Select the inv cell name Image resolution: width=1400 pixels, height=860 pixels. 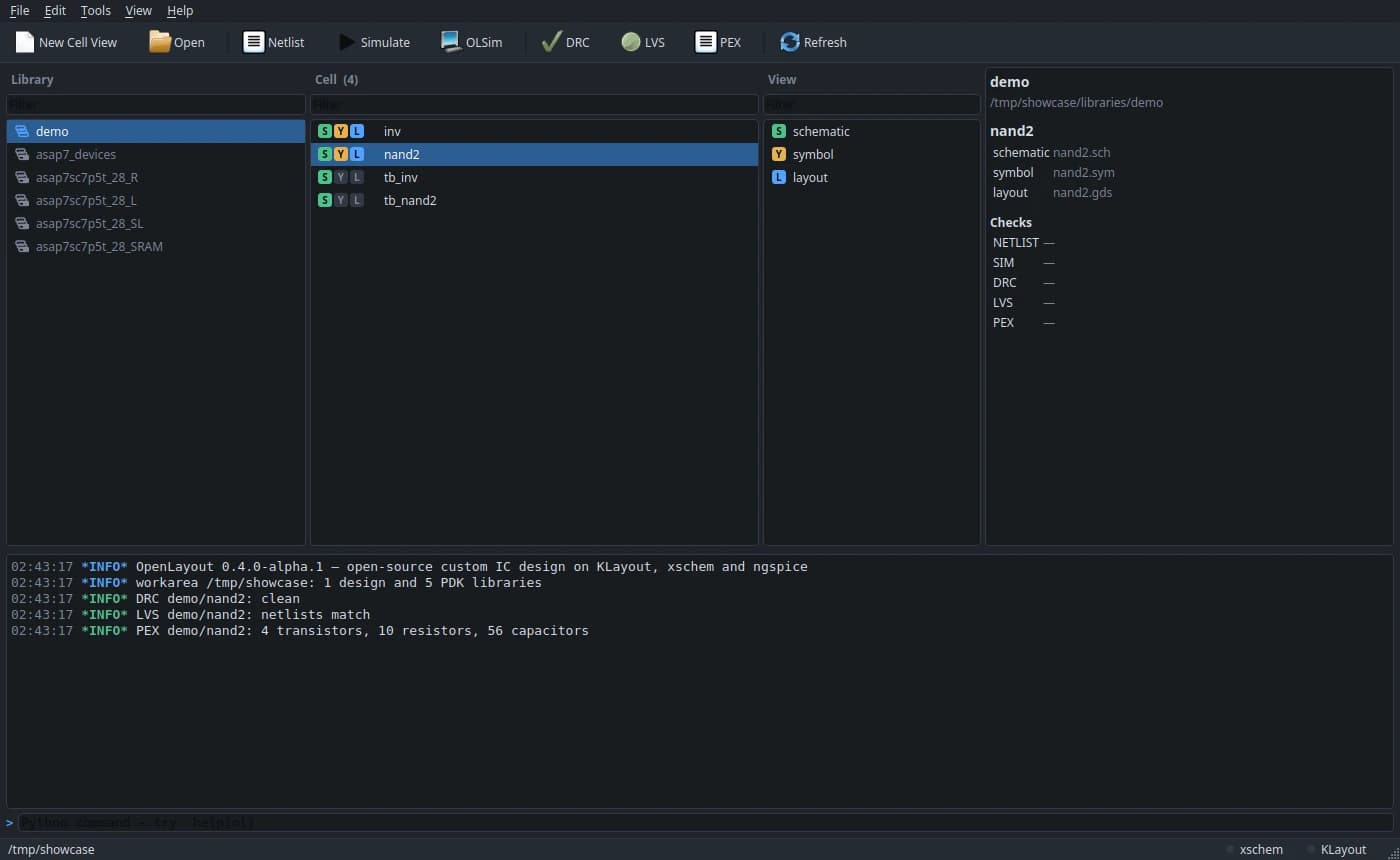pyautogui.click(x=392, y=131)
